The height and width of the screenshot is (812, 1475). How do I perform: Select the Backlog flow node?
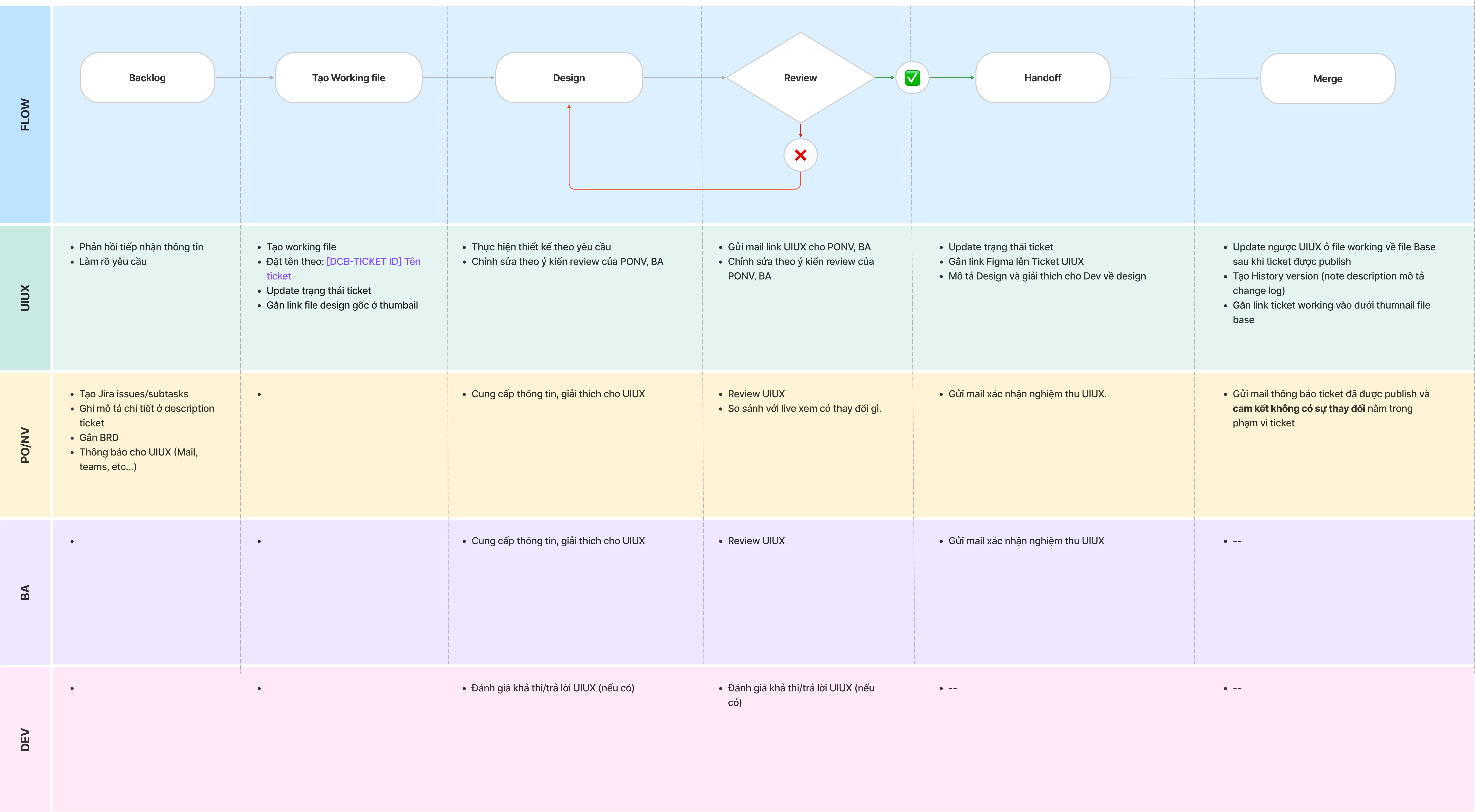tap(147, 78)
